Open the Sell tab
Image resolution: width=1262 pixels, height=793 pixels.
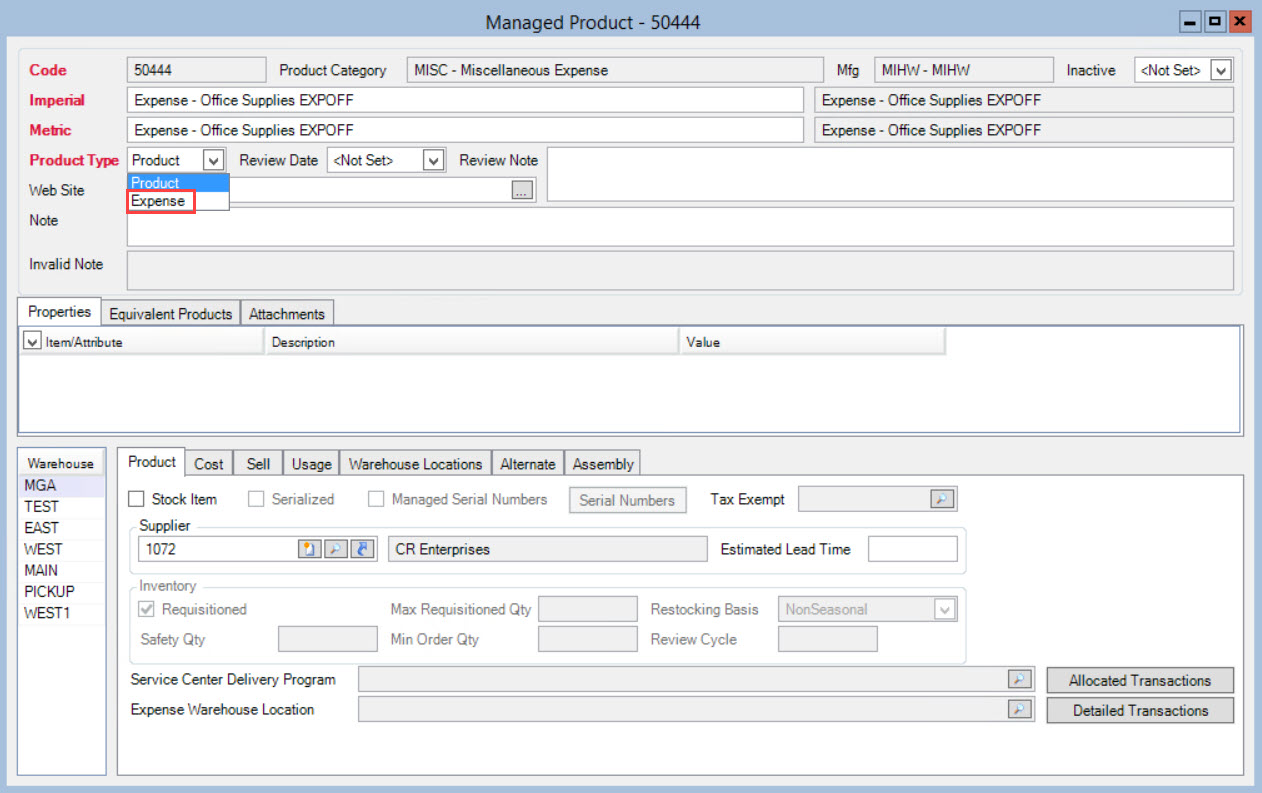point(258,464)
